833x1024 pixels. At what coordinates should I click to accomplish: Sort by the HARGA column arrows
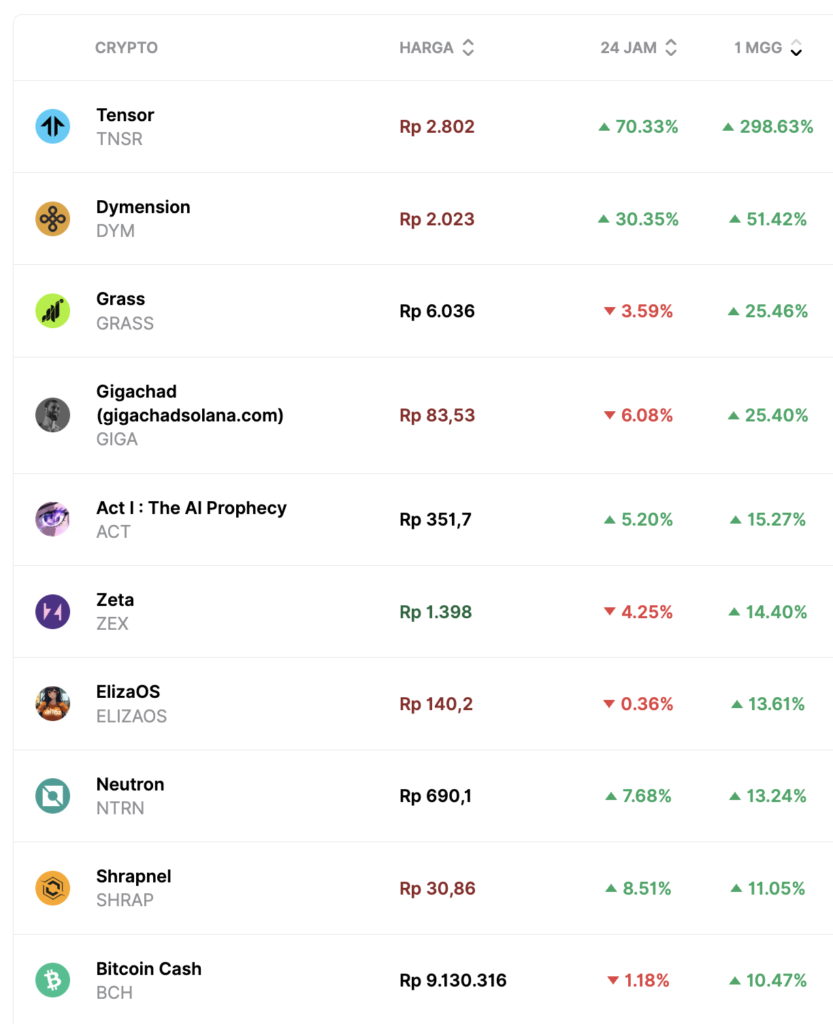tap(468, 48)
